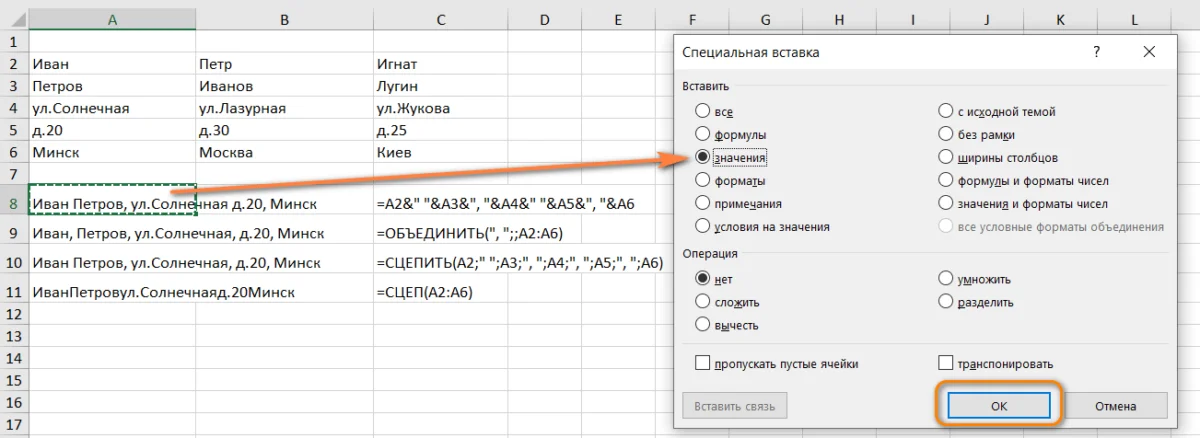The width and height of the screenshot is (1200, 438).
Task: Click the Отмена button
Action: click(x=1114, y=406)
